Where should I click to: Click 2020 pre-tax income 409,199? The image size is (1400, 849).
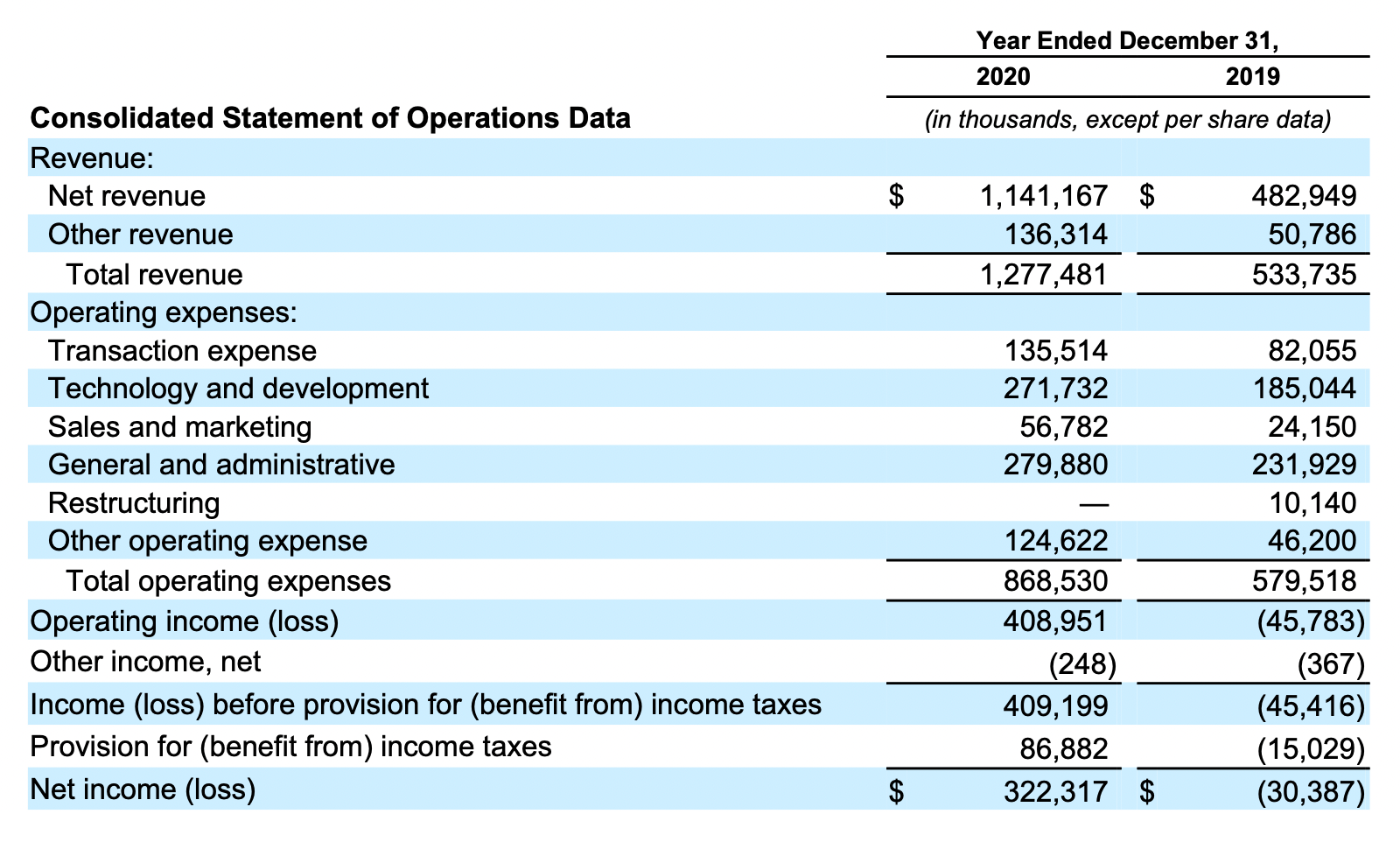pyautogui.click(x=1055, y=705)
